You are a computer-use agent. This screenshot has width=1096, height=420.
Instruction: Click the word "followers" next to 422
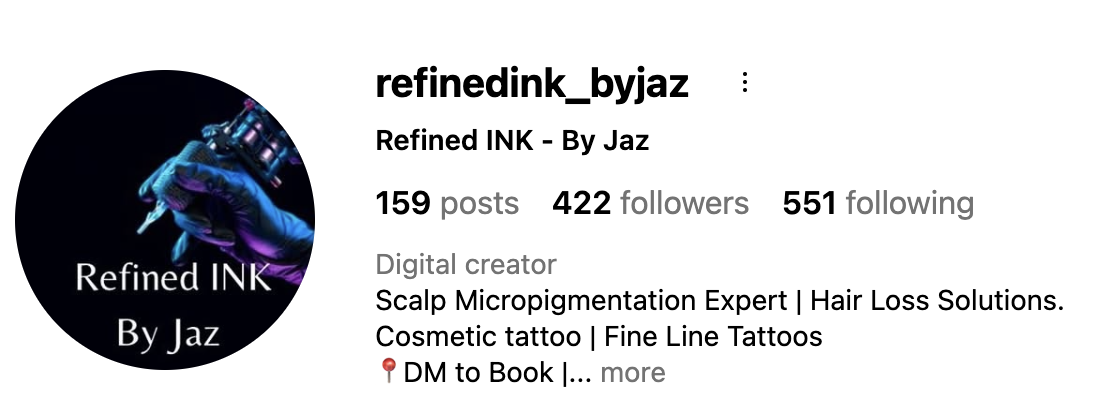[684, 203]
